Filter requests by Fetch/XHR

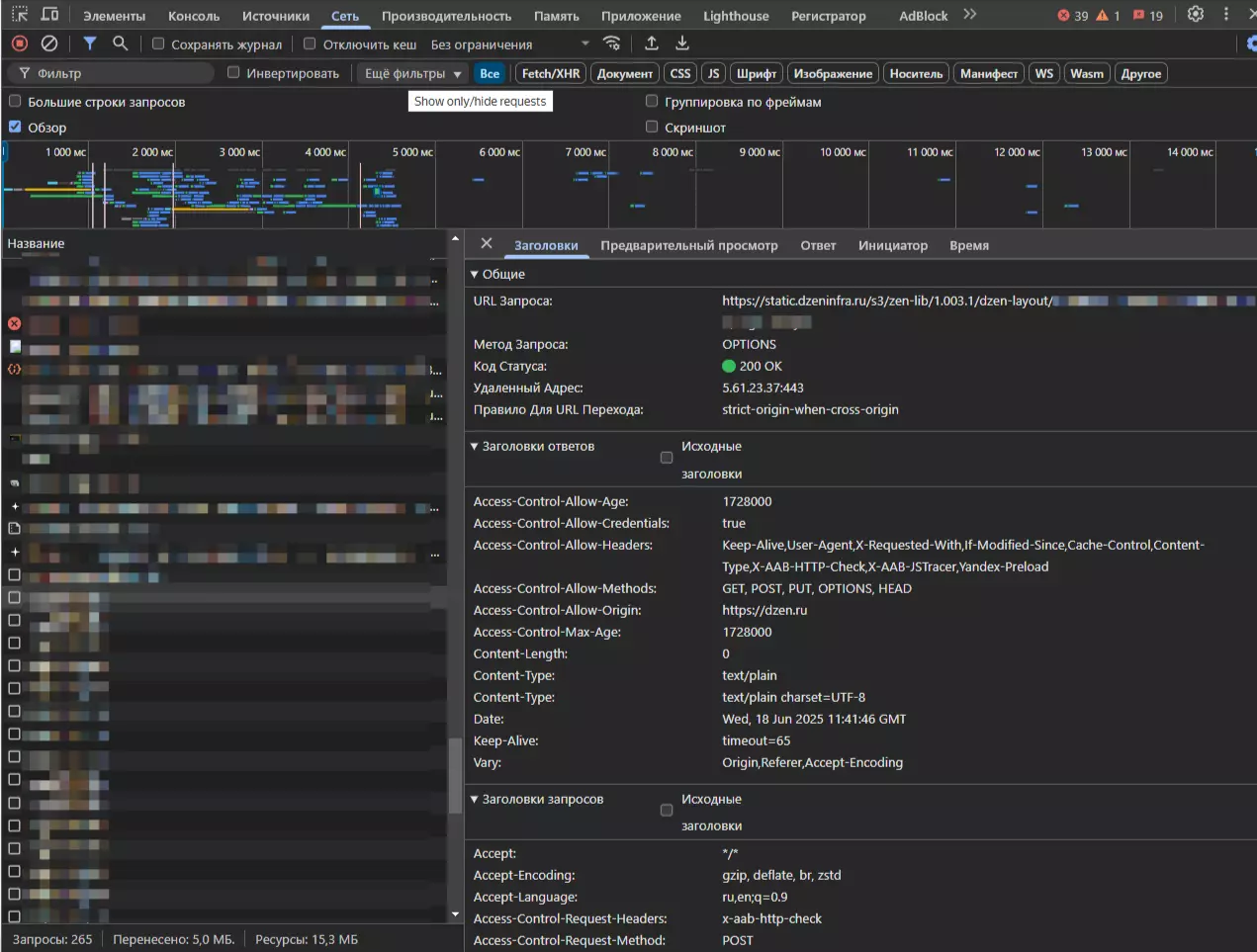(x=551, y=74)
